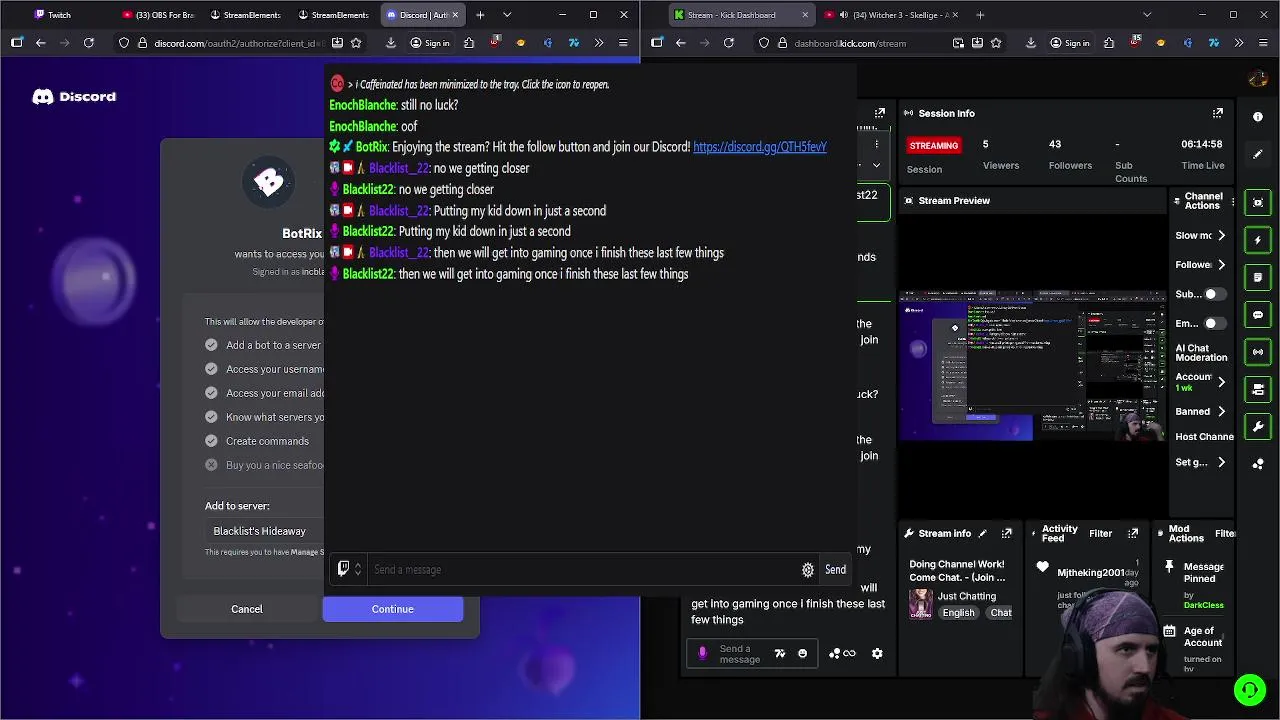Pop out the Activity Feed panel

1133,533
